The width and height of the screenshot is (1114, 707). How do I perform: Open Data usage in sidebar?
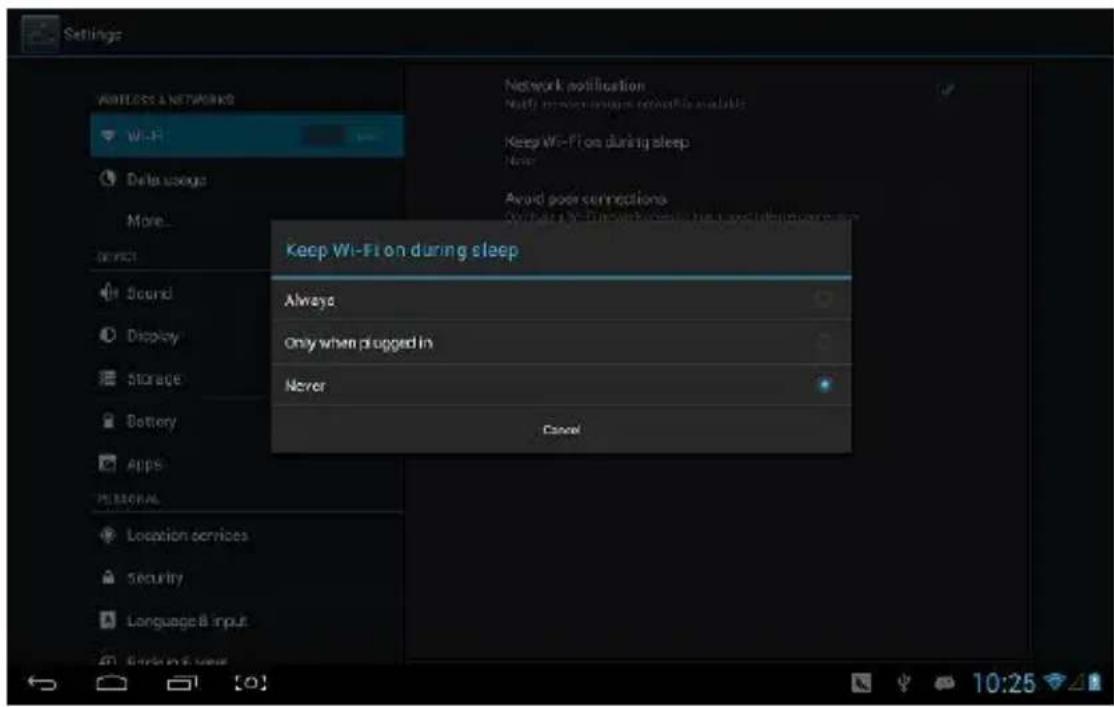247,179
